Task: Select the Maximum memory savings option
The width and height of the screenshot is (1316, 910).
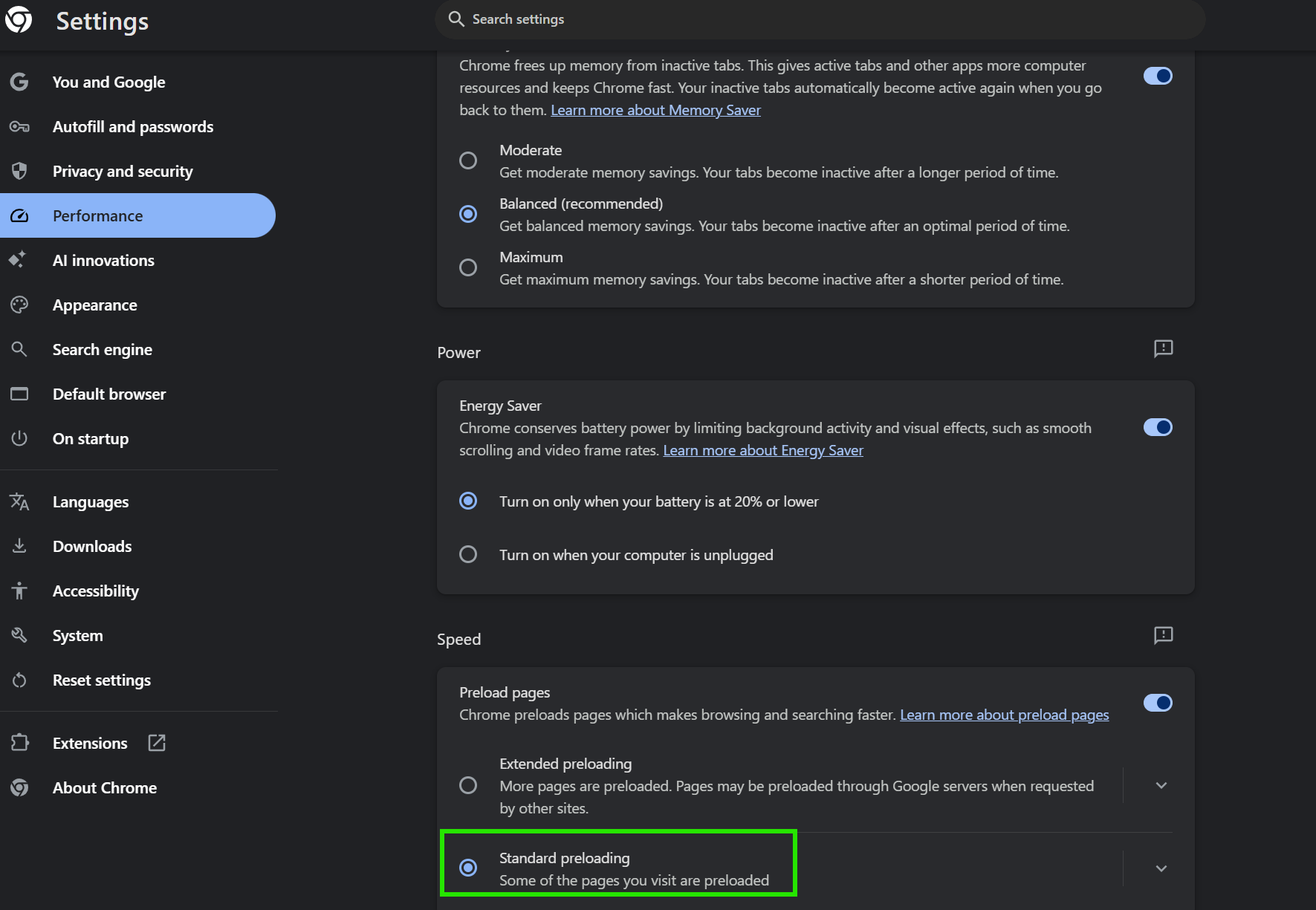Action: [x=468, y=267]
